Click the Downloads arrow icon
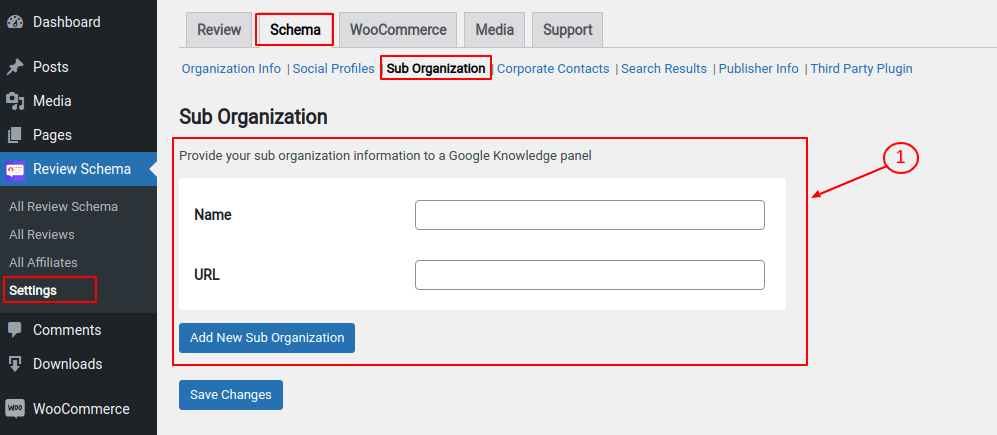 pyautogui.click(x=15, y=364)
